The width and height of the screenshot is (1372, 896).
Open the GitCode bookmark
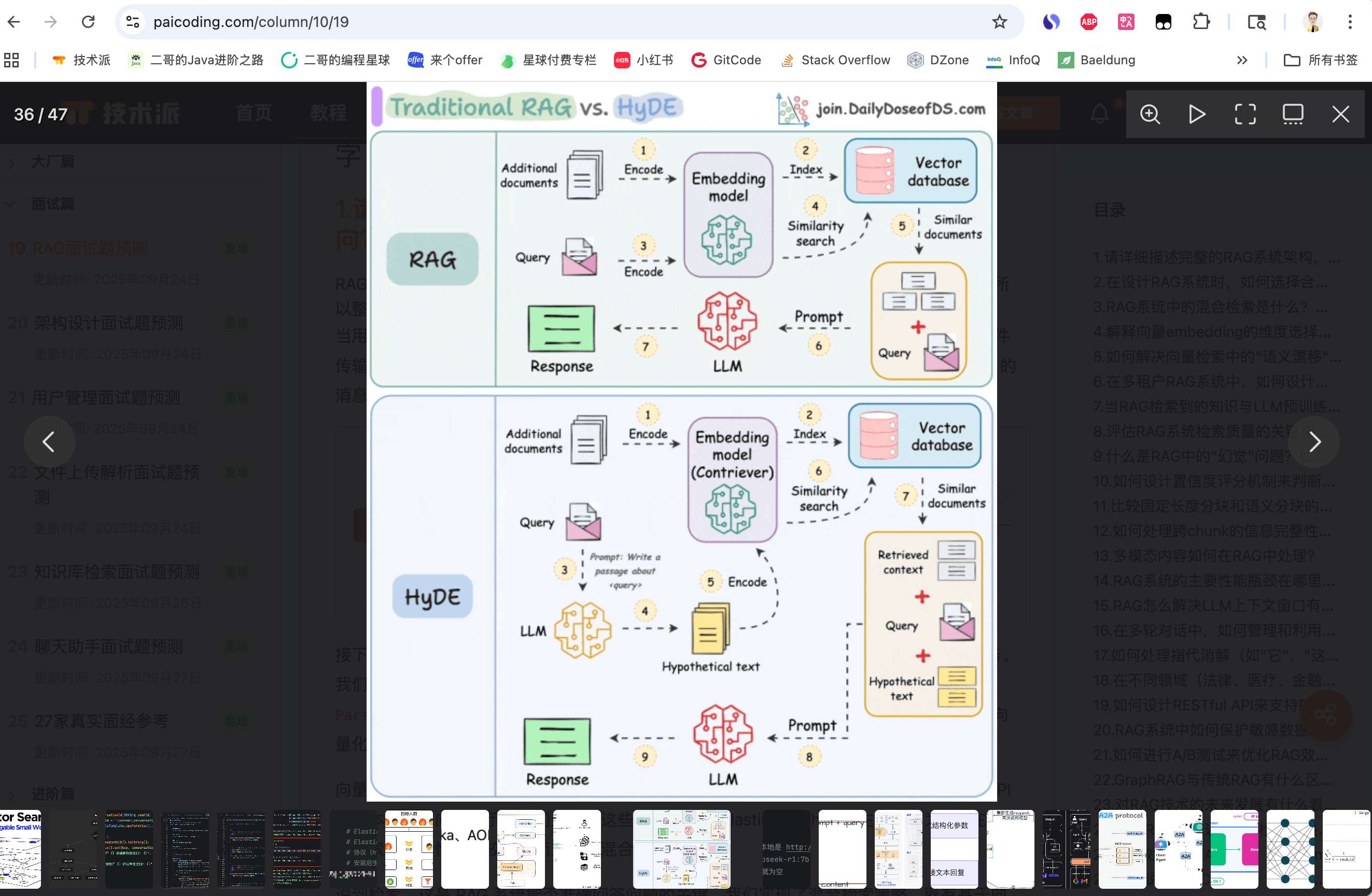[726, 60]
